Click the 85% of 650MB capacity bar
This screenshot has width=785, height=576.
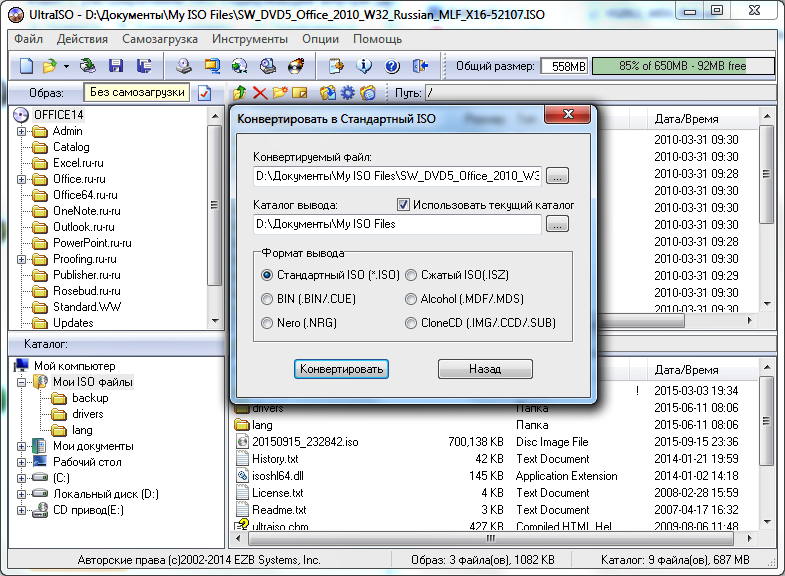[684, 66]
